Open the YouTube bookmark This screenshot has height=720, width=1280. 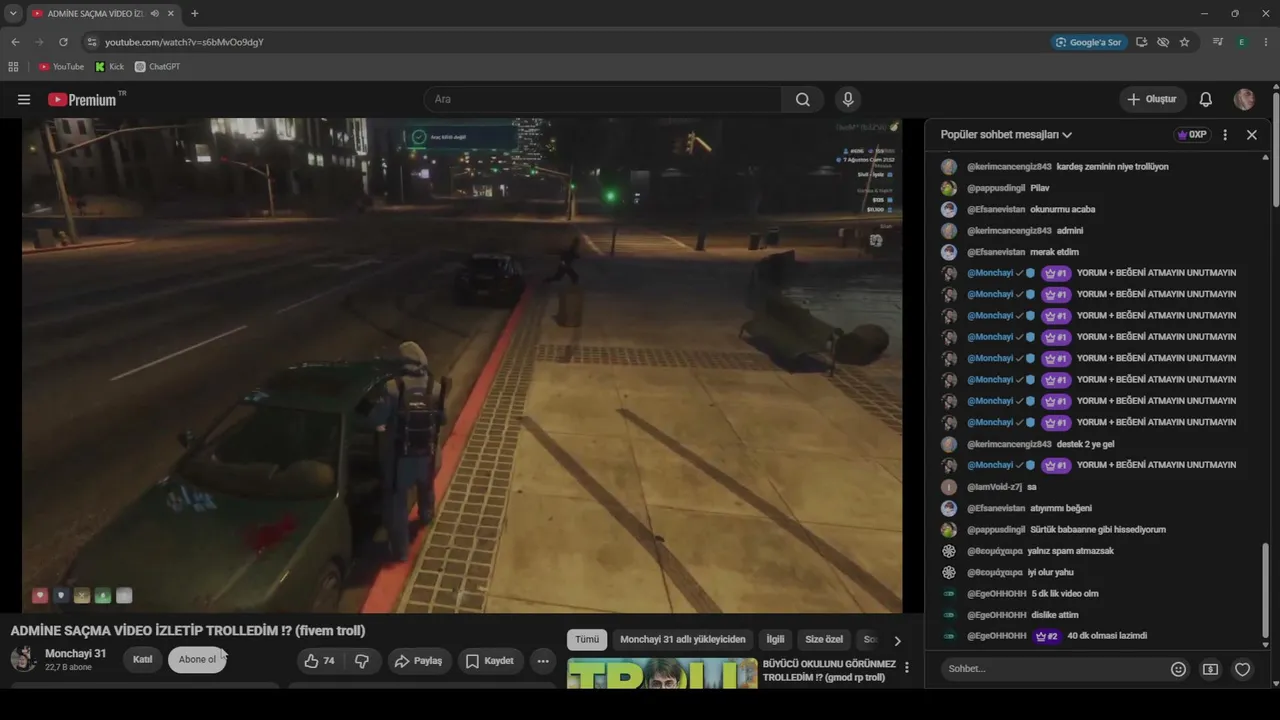click(61, 67)
